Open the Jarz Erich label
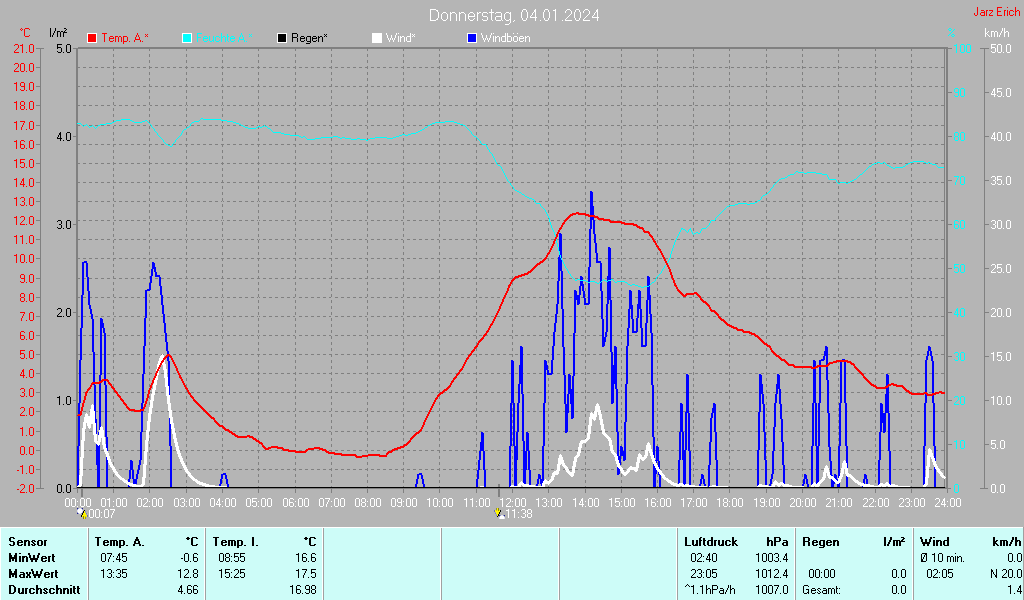The width and height of the screenshot is (1024, 600). (996, 13)
